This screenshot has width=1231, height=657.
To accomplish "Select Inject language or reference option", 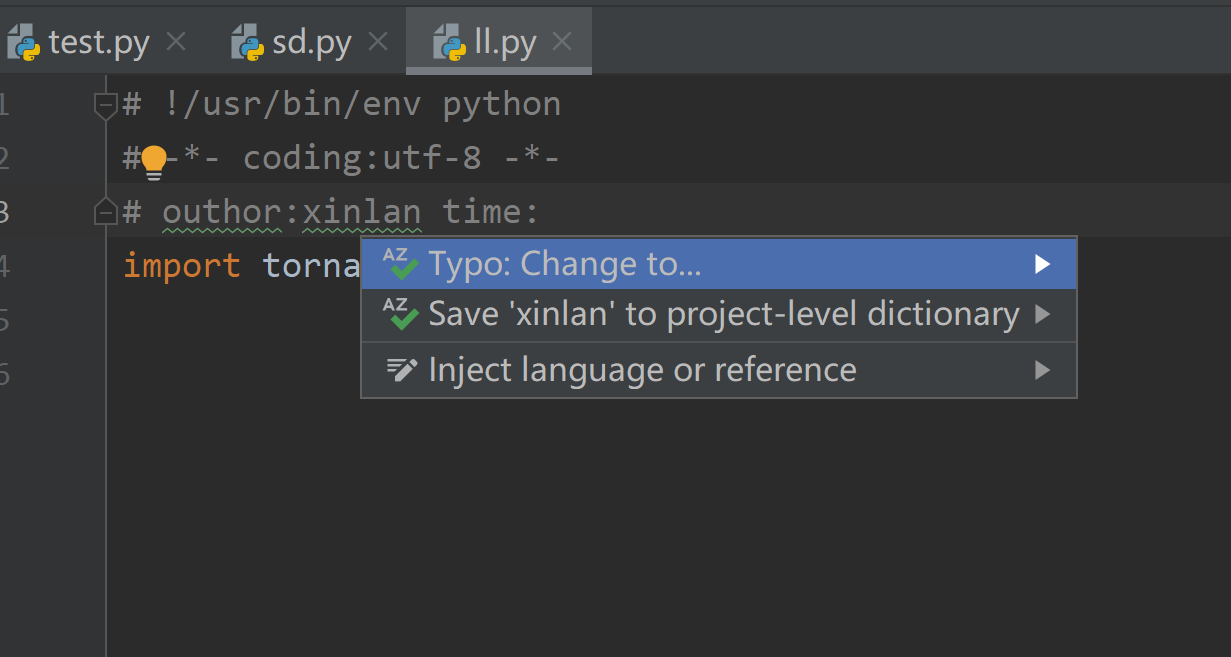I will click(x=642, y=370).
